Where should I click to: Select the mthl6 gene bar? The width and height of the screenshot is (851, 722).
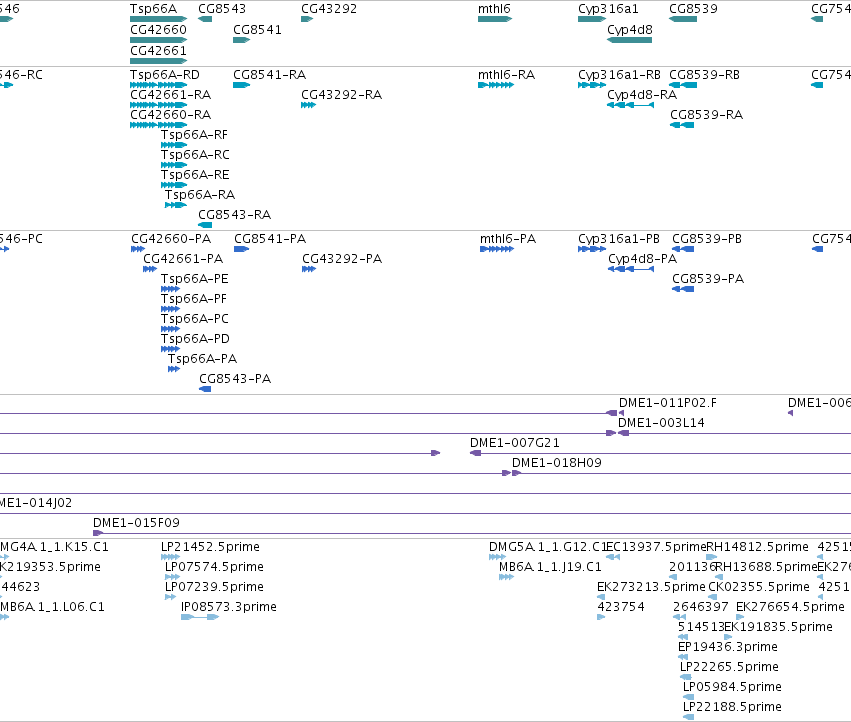495,19
